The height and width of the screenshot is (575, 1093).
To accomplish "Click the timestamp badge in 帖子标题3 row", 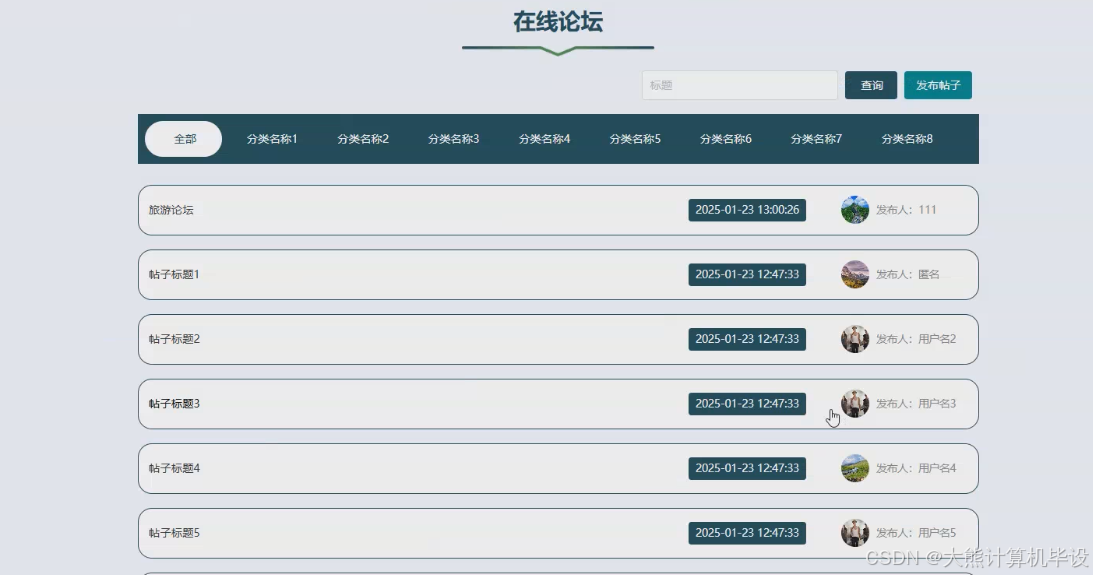I will coord(747,404).
